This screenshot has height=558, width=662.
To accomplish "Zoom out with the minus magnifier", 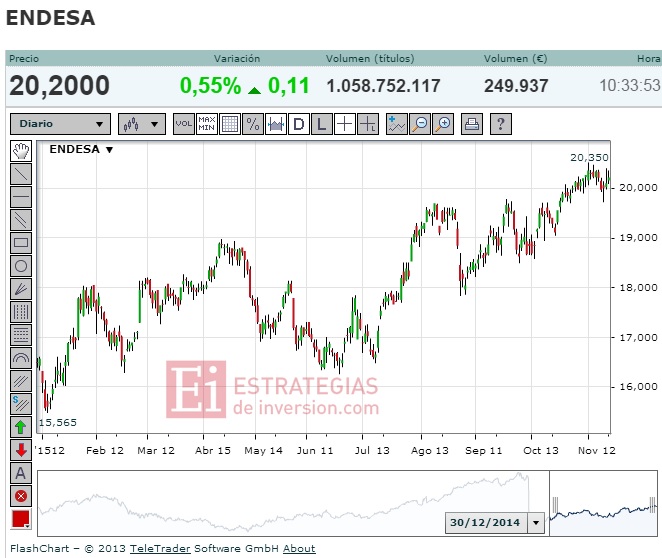I will click(420, 124).
